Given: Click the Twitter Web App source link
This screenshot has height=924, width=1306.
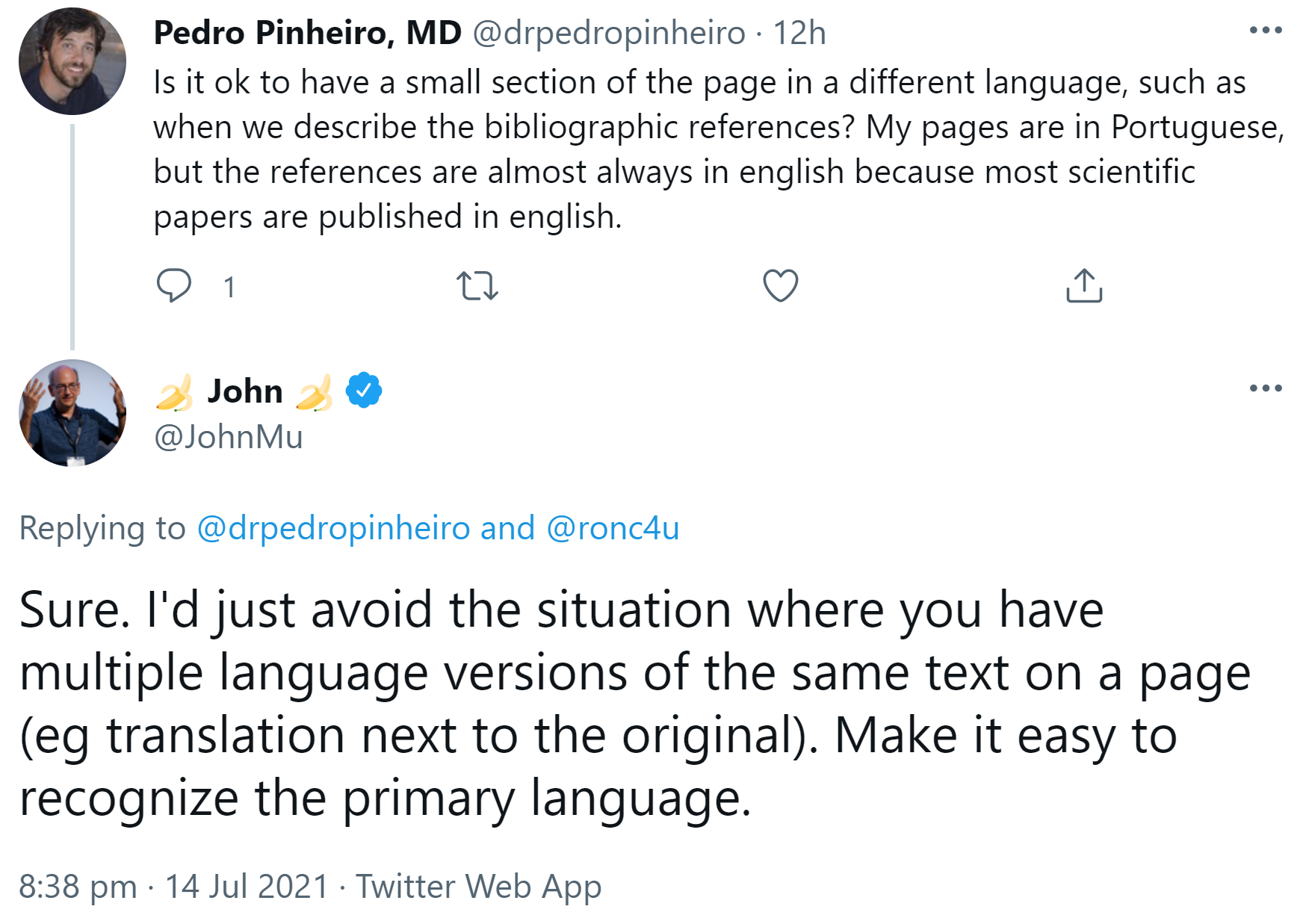Looking at the screenshot, I should [478, 887].
